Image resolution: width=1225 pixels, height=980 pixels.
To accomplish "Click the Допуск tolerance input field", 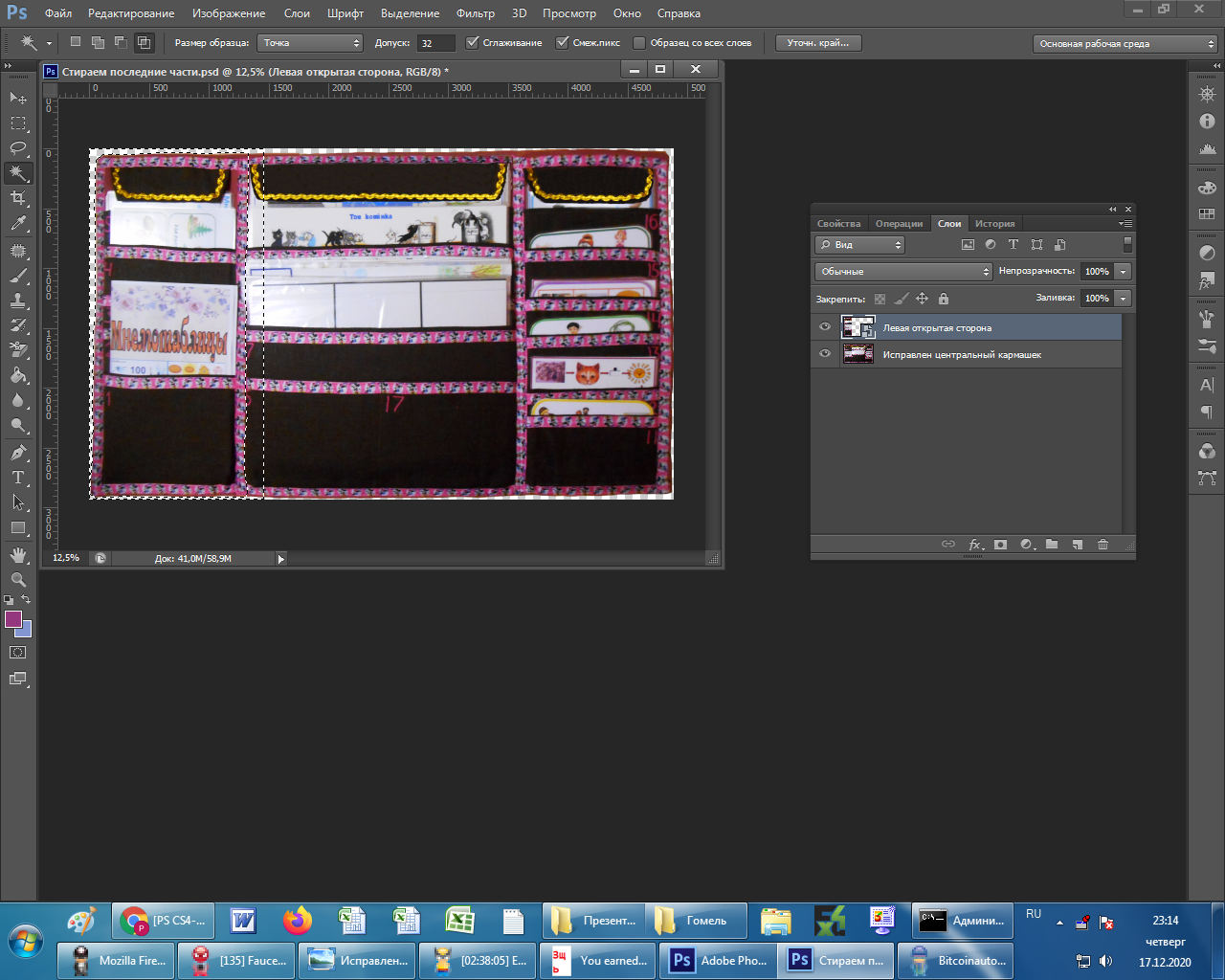I will 435,43.
